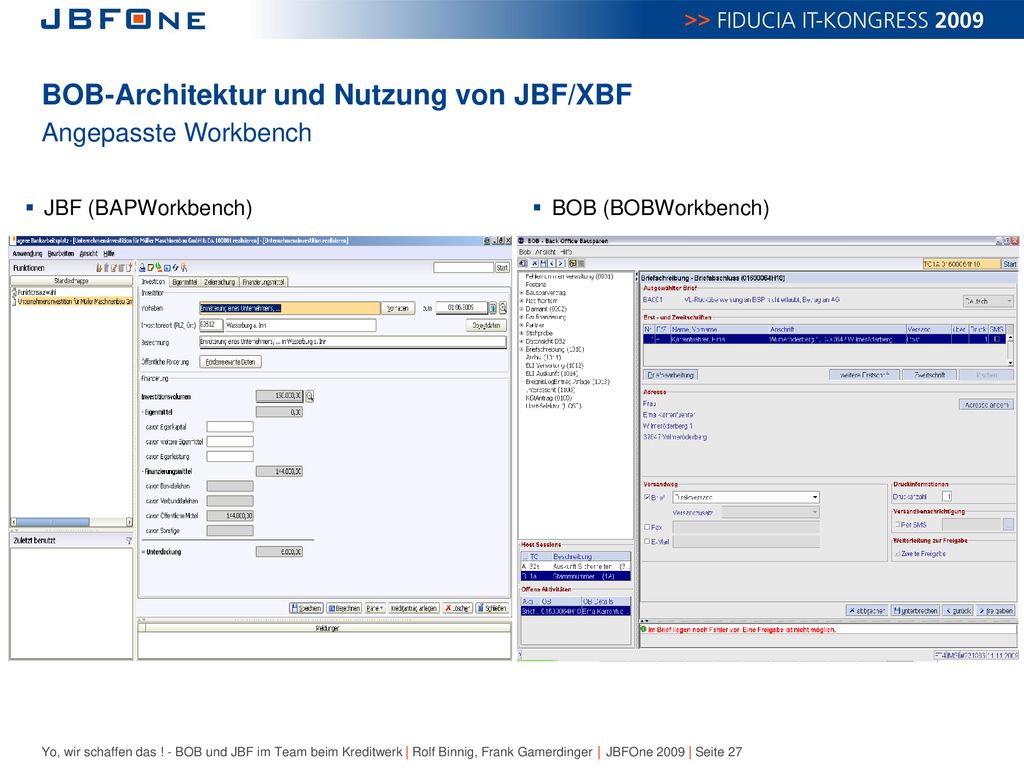Open Ansicht menu in BOB window

tap(545, 252)
